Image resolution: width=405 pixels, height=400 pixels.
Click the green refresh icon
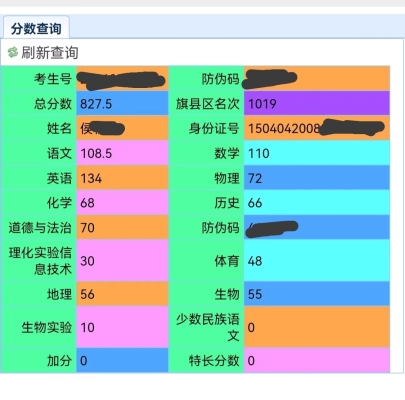[x=12, y=52]
